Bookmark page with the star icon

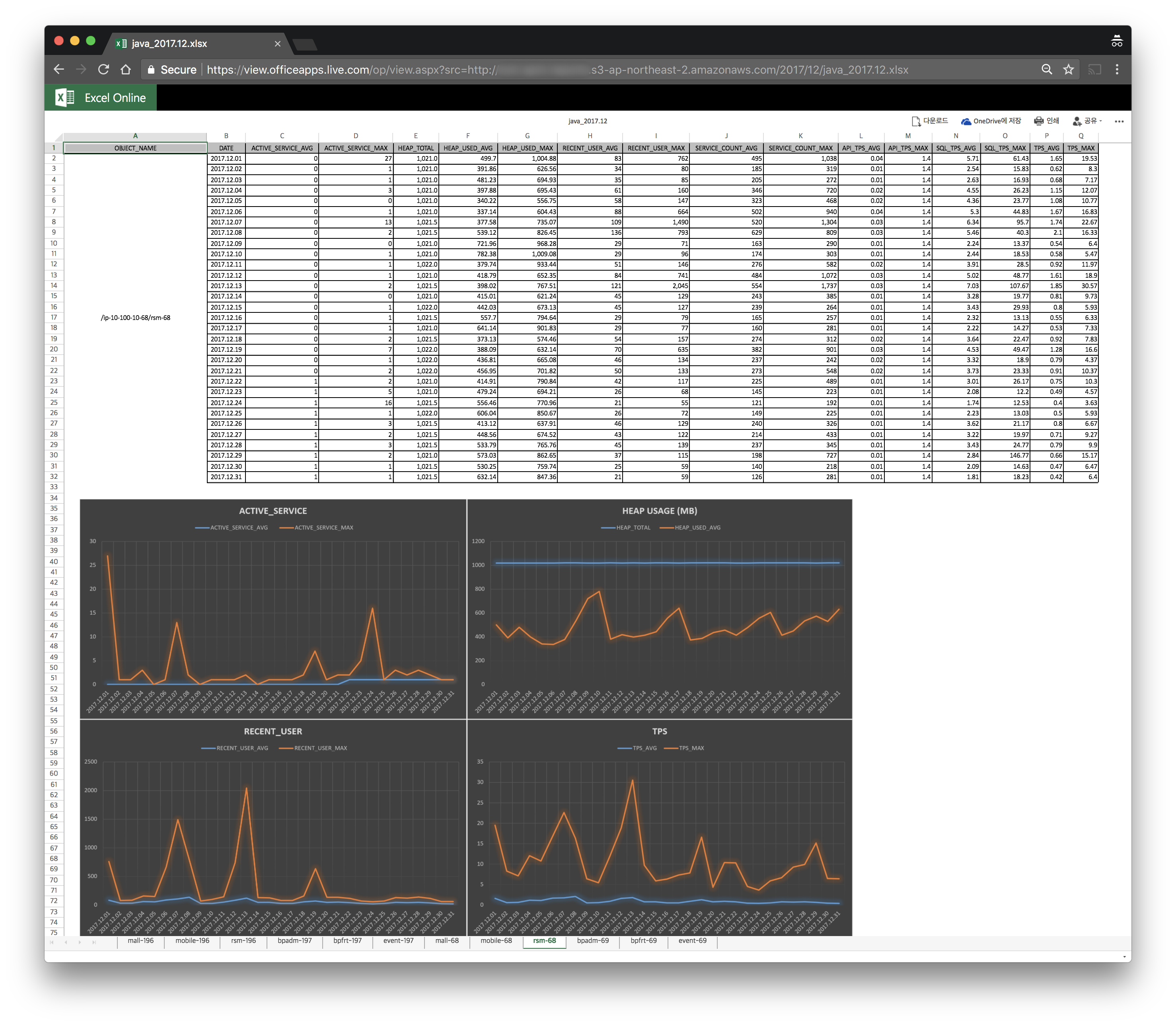pyautogui.click(x=1069, y=70)
